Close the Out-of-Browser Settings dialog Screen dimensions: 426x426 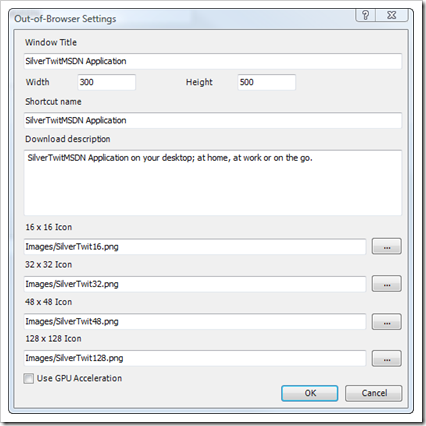click(x=392, y=15)
